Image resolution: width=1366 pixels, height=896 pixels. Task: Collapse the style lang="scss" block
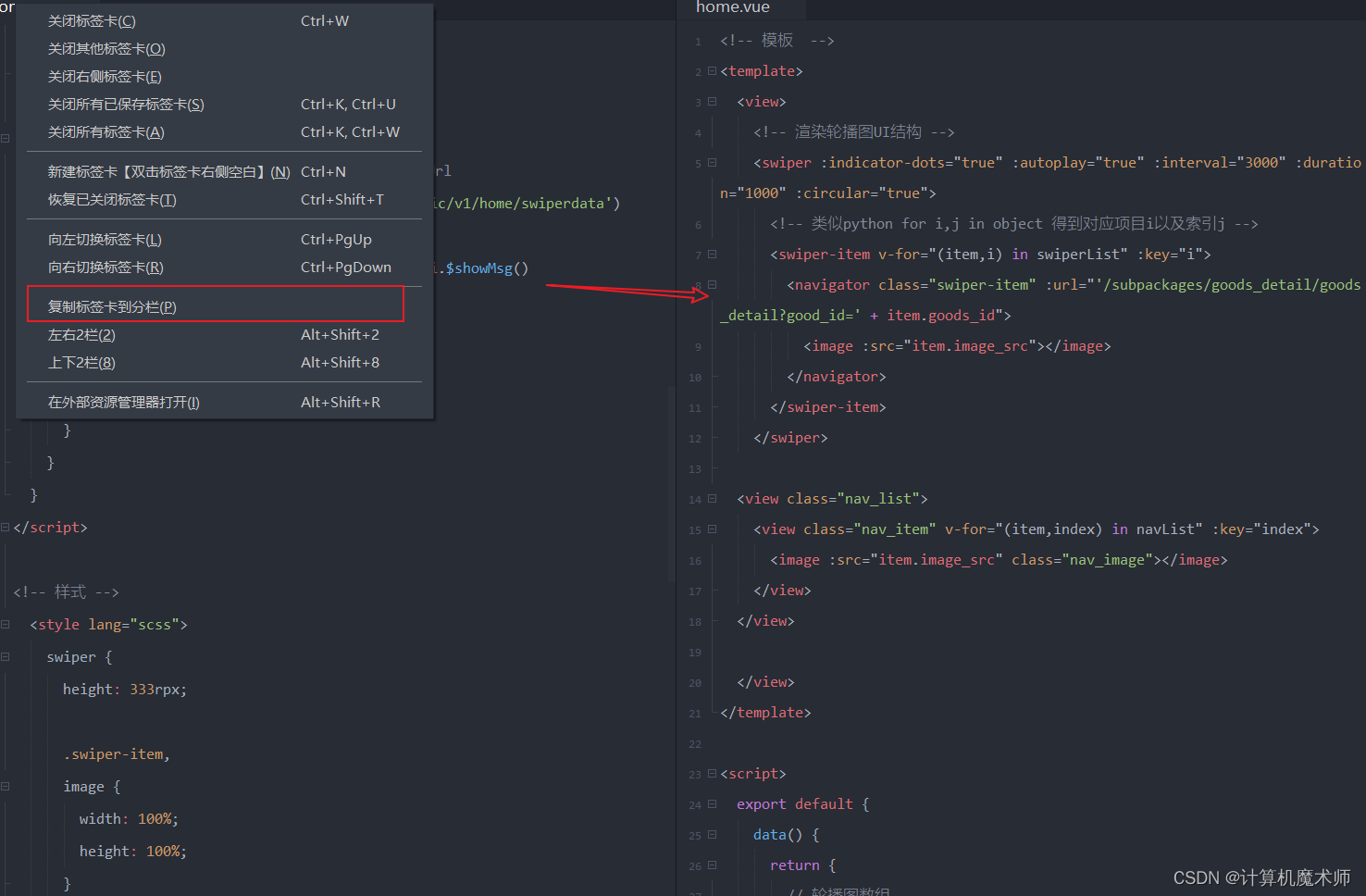pos(5,624)
